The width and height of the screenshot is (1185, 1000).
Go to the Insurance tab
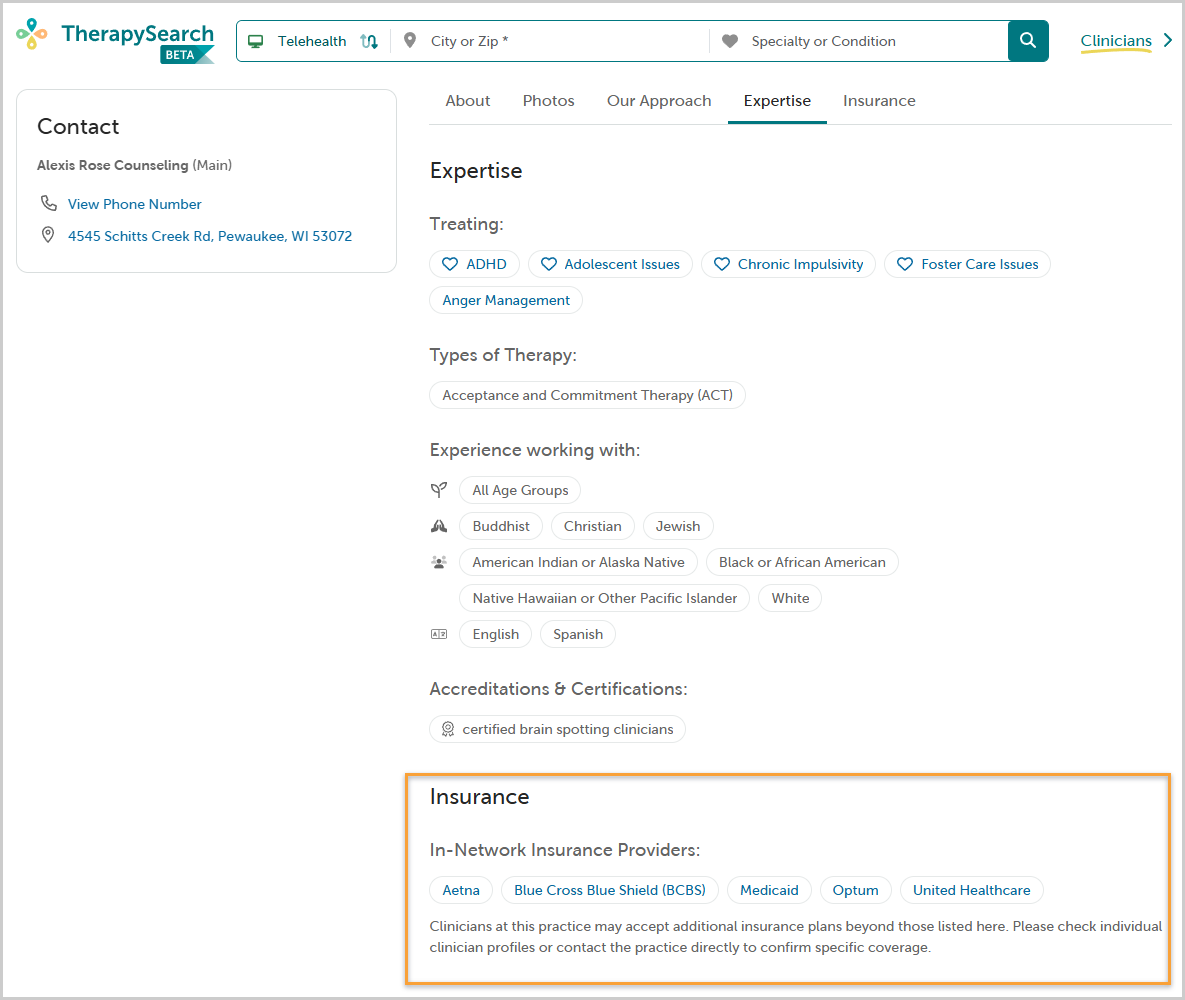click(879, 101)
